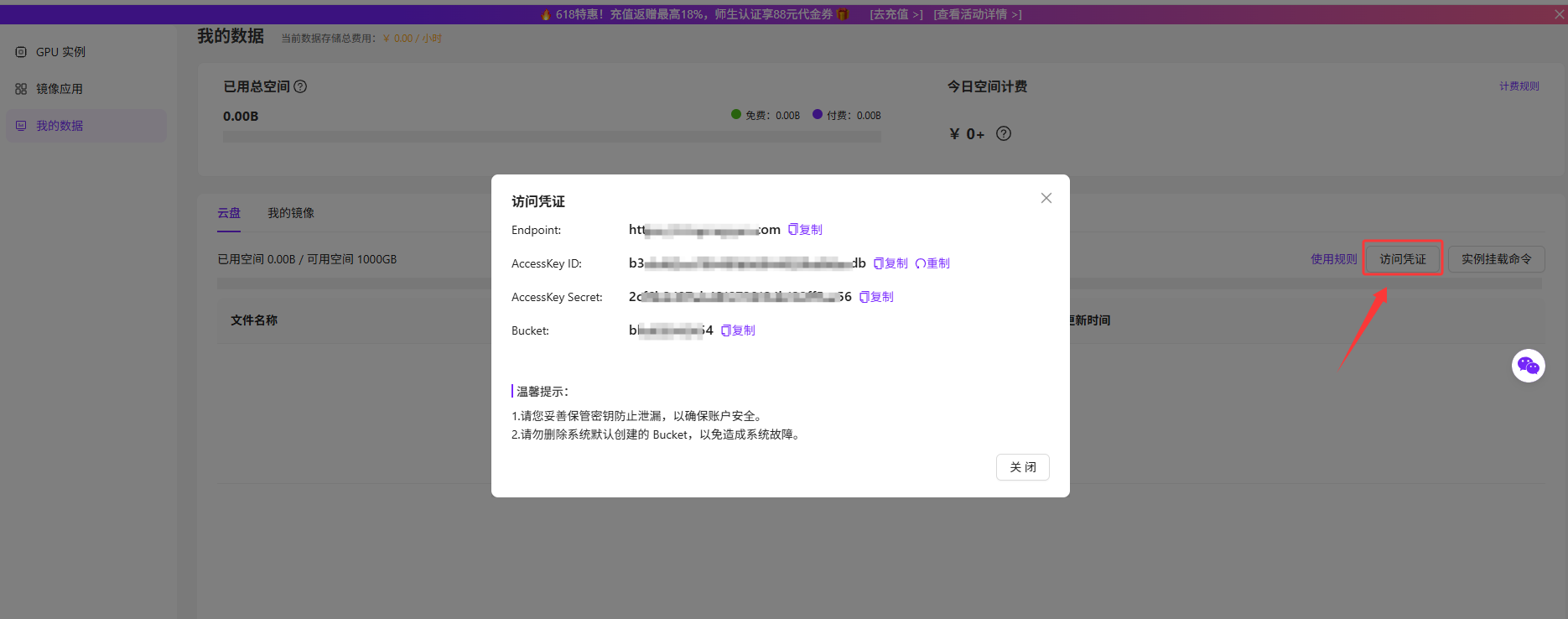1568x619 pixels.
Task: Open the WeChat support chat bubble
Action: pos(1529,366)
